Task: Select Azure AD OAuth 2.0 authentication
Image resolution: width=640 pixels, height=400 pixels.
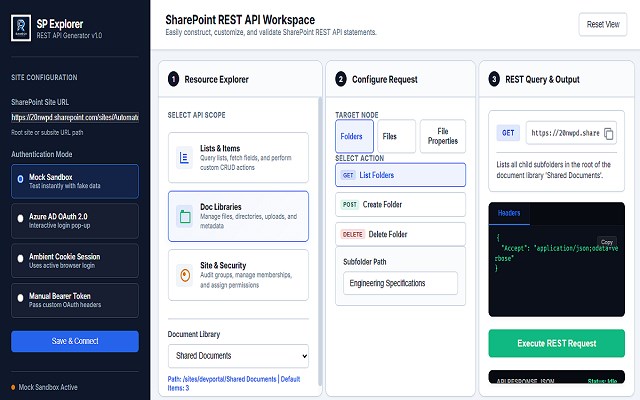Action: [75, 221]
